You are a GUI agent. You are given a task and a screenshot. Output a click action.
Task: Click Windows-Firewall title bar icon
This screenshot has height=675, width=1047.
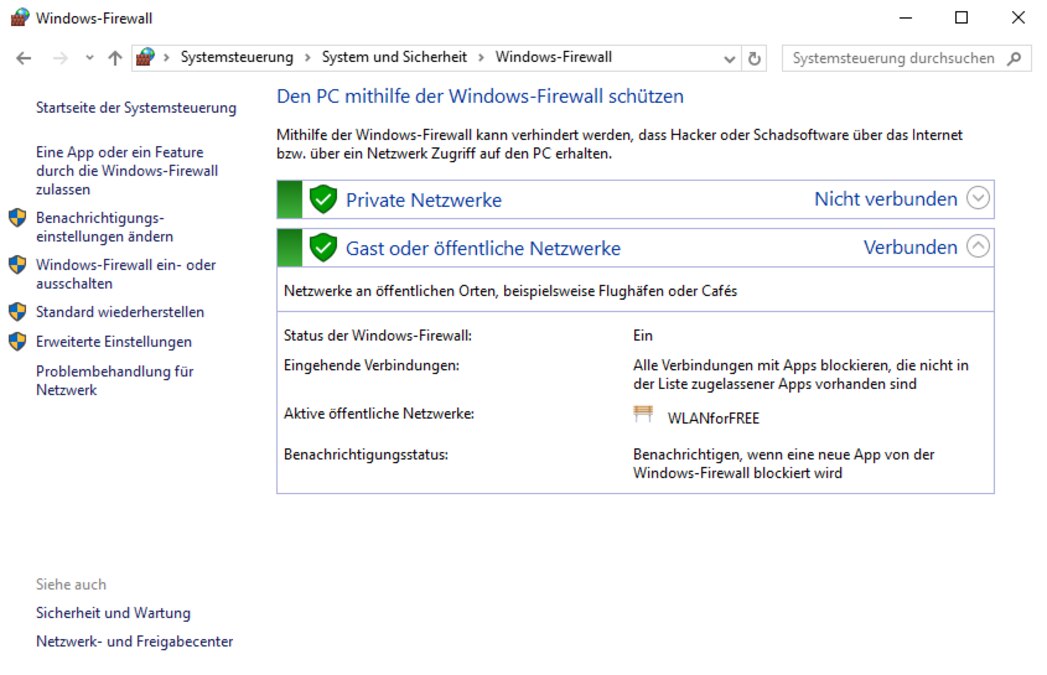(19, 17)
